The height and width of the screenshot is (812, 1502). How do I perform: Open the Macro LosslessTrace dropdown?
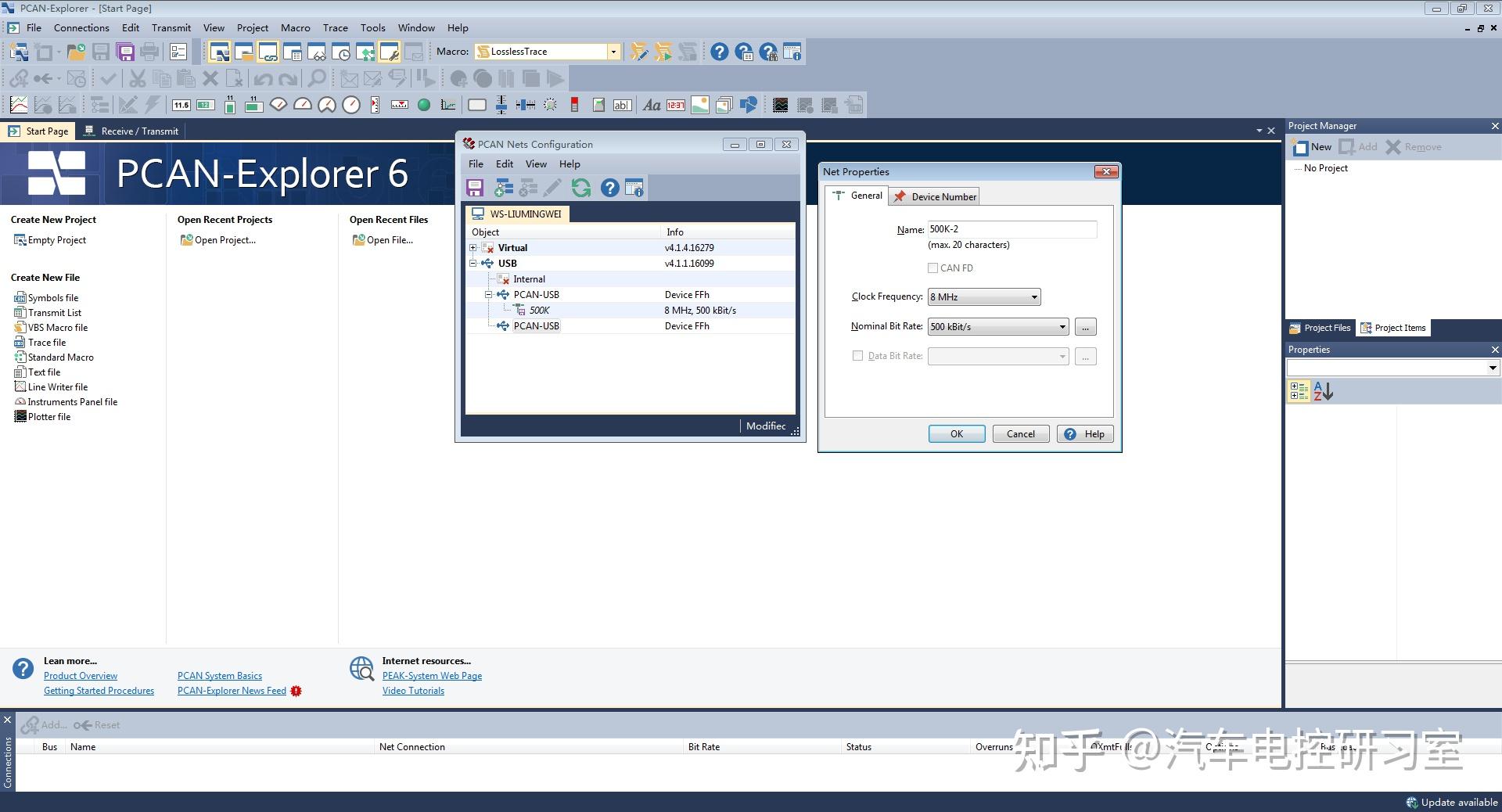point(613,52)
